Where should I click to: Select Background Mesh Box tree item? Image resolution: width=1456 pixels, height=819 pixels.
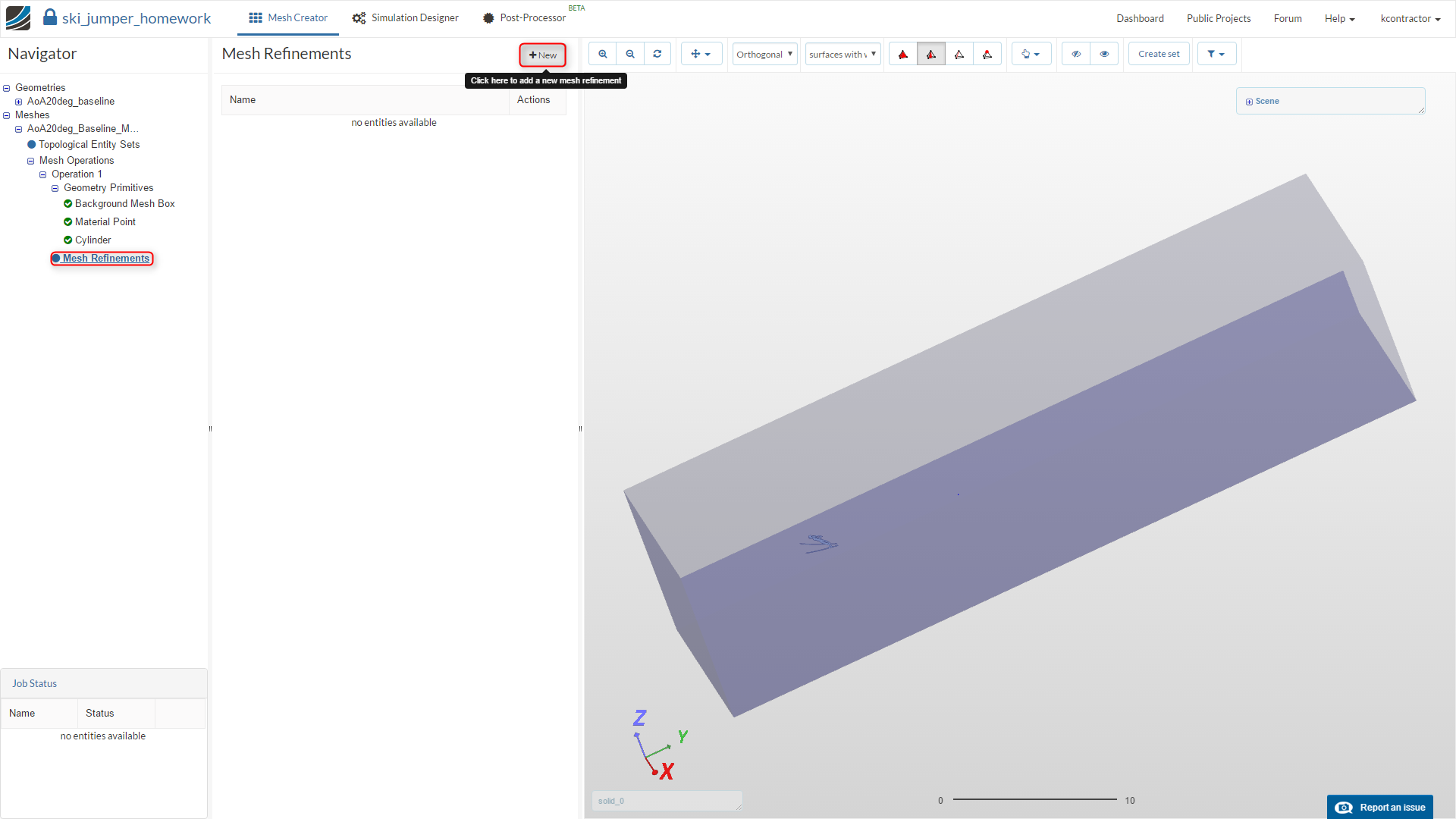pyautogui.click(x=124, y=203)
